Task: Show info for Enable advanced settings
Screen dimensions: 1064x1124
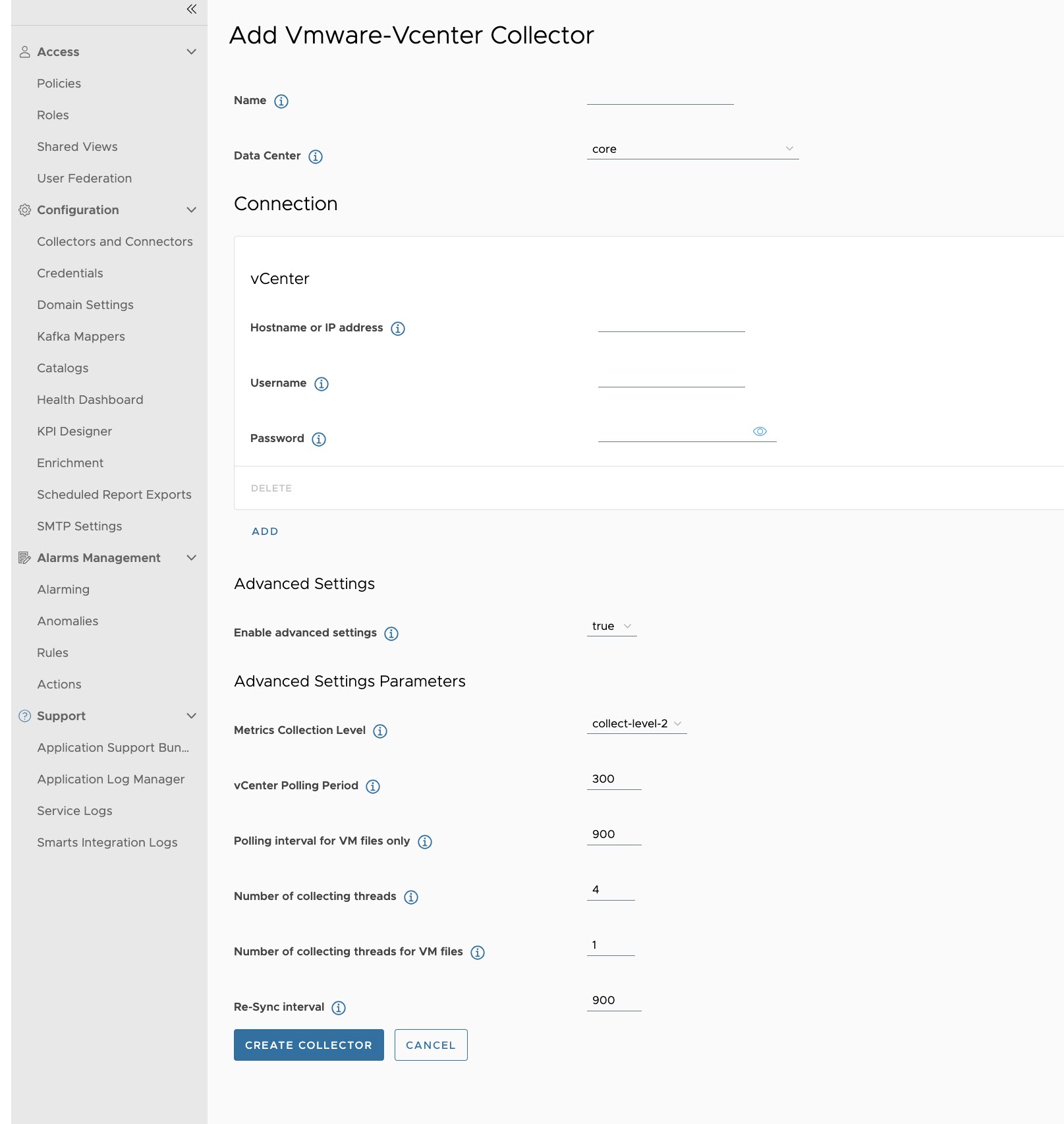Action: [391, 634]
